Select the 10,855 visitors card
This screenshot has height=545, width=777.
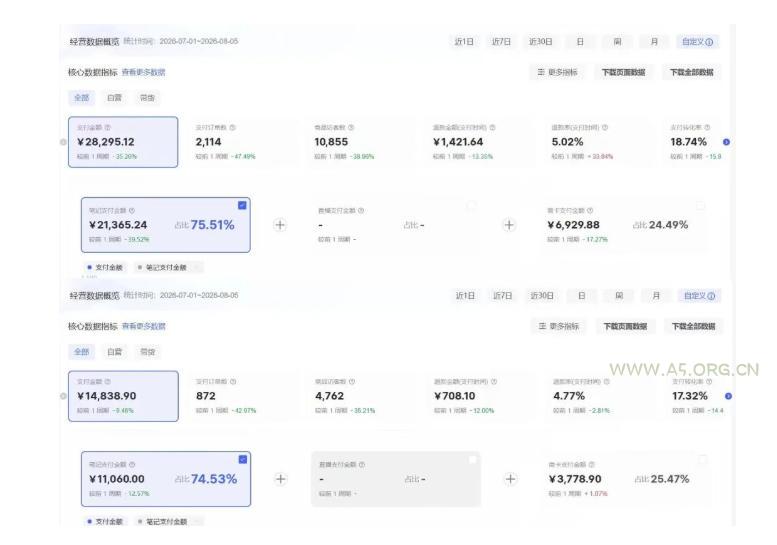[x=363, y=142]
